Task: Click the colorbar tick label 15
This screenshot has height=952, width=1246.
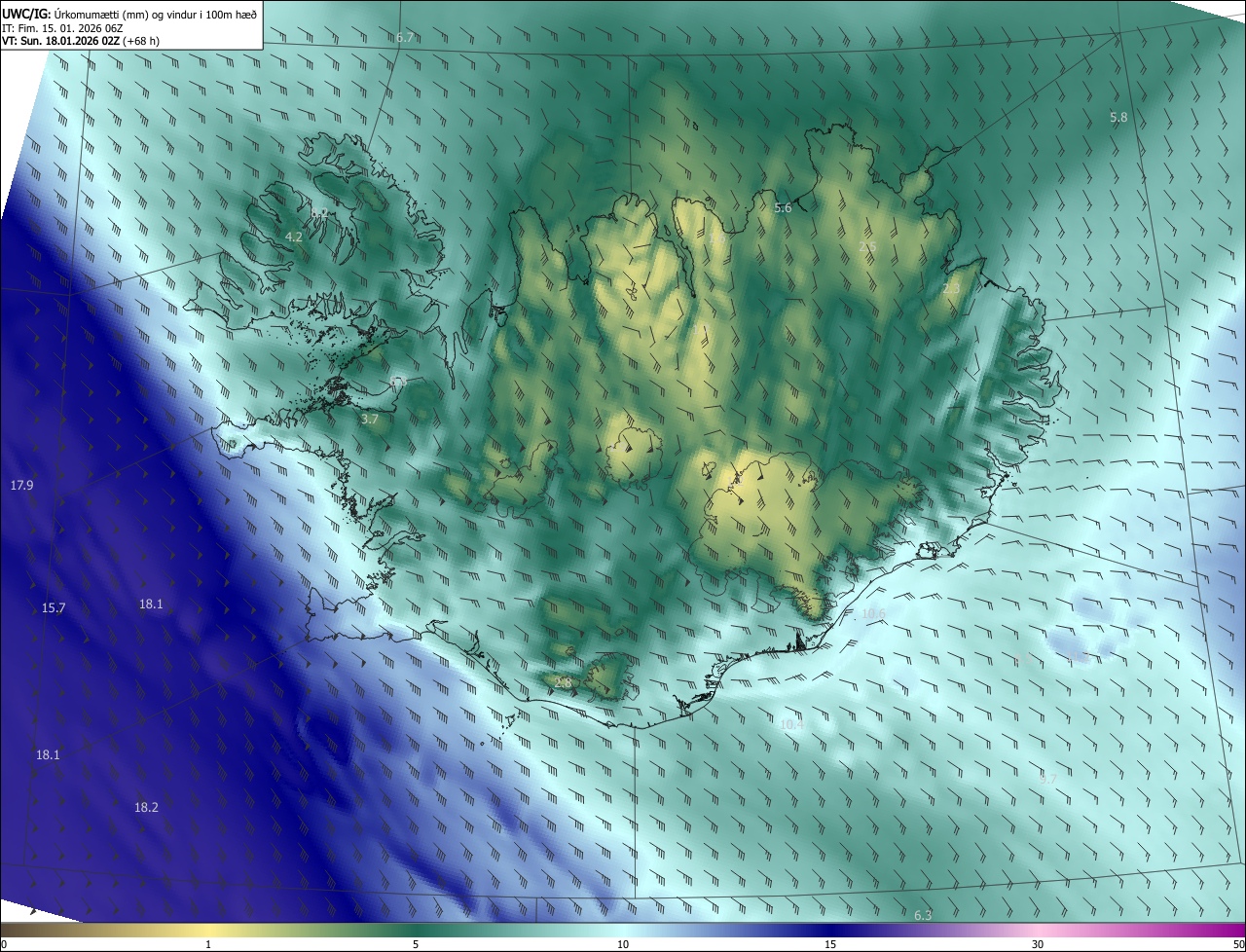Action: (x=830, y=944)
